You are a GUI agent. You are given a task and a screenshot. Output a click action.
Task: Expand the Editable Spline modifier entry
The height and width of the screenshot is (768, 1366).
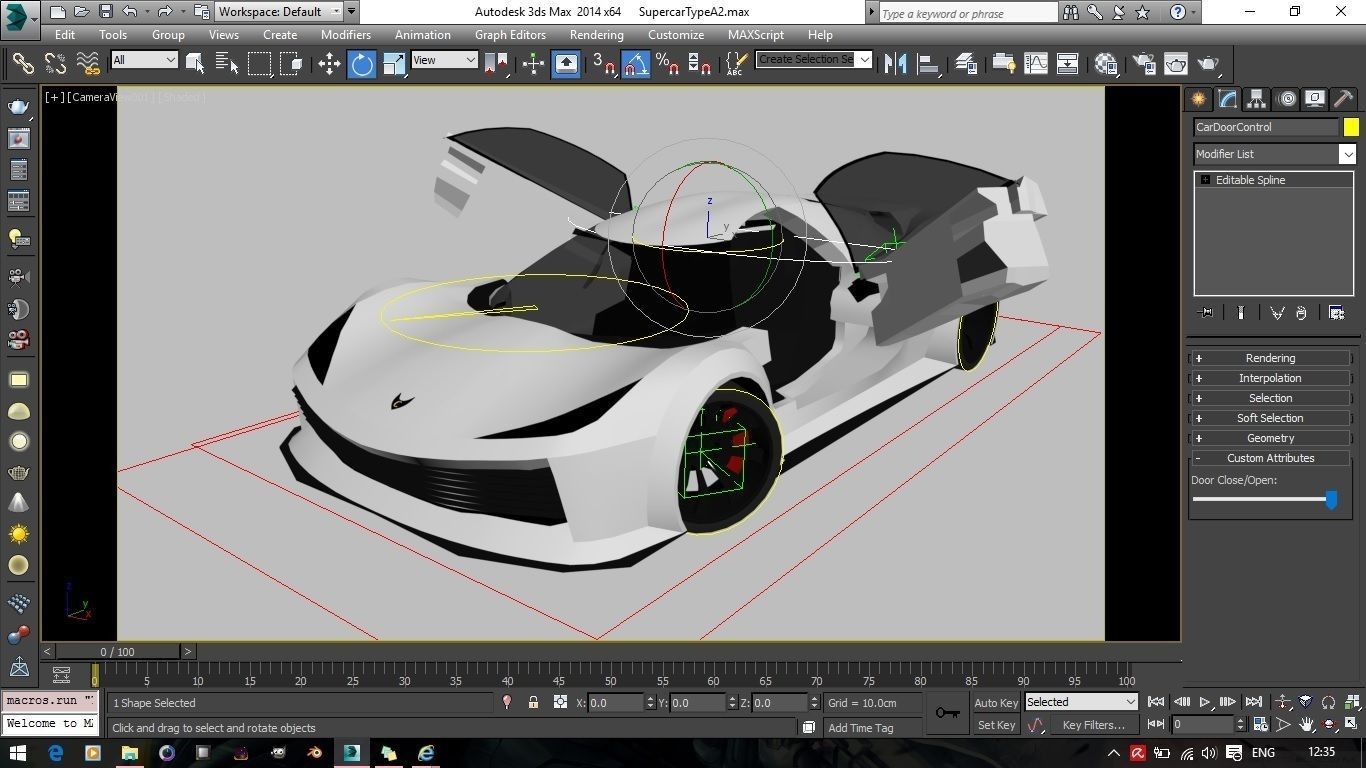1205,180
